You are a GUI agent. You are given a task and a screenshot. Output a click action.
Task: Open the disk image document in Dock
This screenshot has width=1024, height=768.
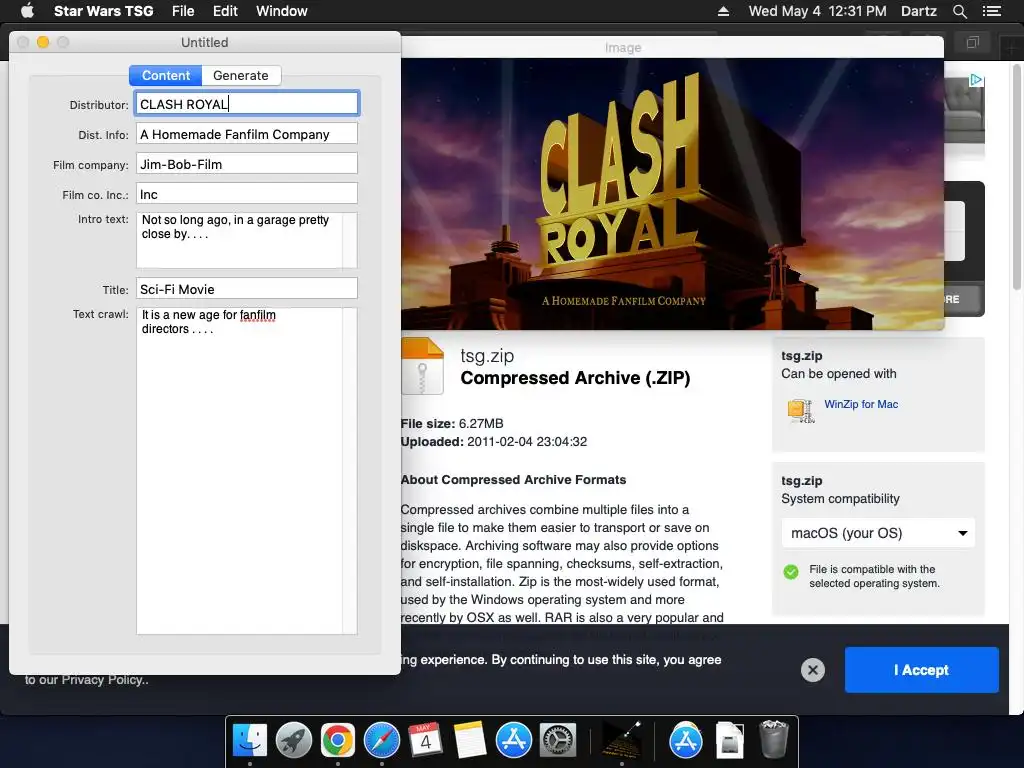click(729, 741)
